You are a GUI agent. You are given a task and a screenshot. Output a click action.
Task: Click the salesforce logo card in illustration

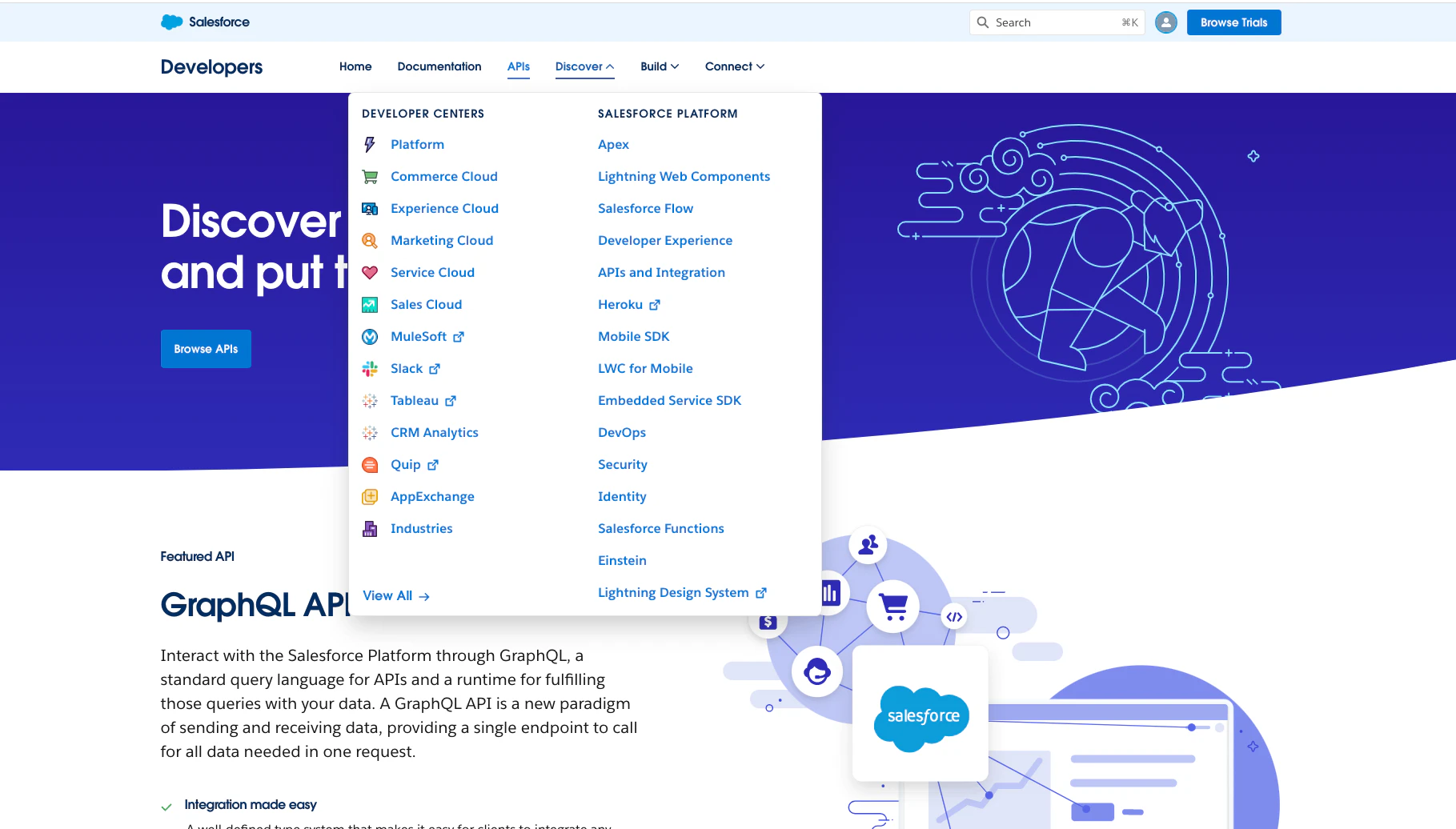(x=921, y=714)
